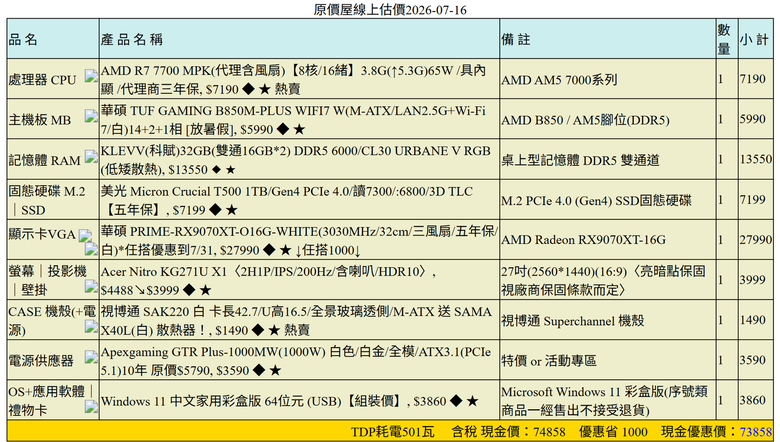The image size is (780, 442).
Task: Click the Windows 11 中文家用彩盒版 product
Action: pyautogui.click(x=290, y=401)
